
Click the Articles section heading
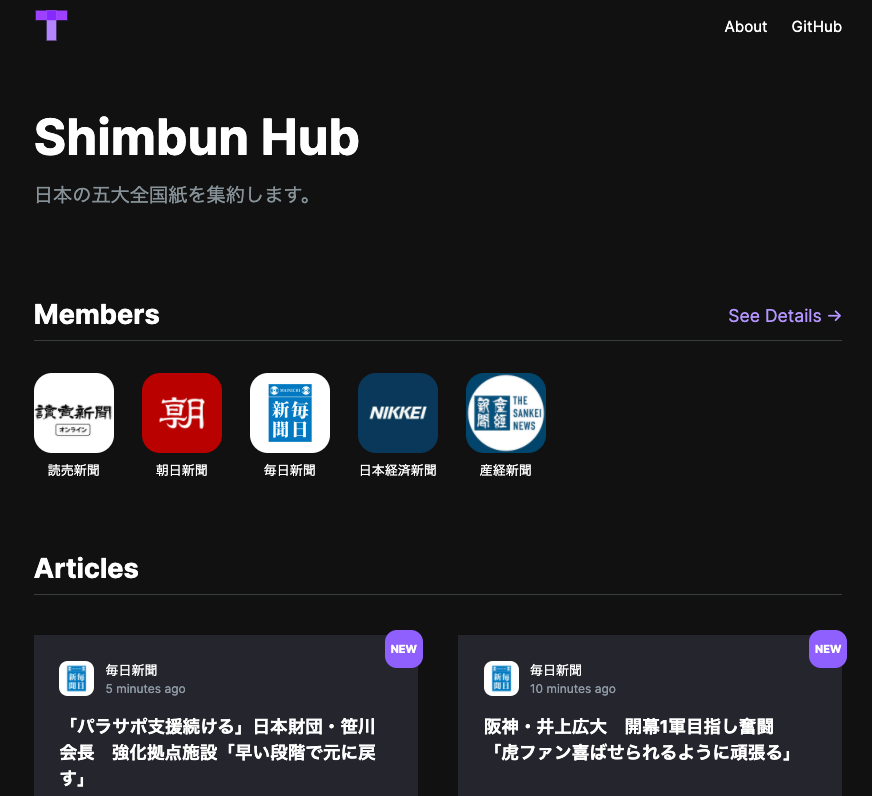click(x=86, y=568)
